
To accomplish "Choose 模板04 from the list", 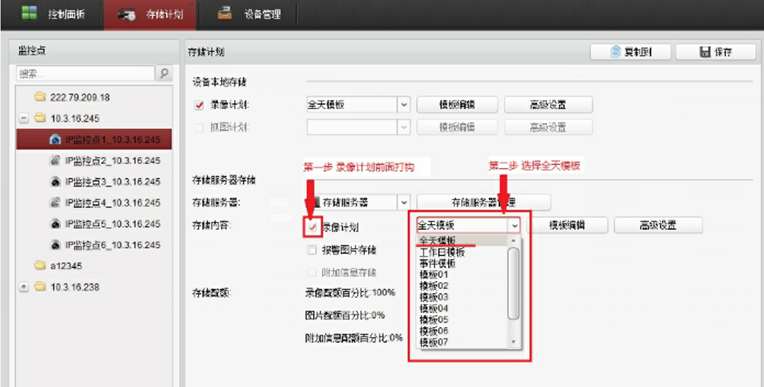I will coord(462,309).
